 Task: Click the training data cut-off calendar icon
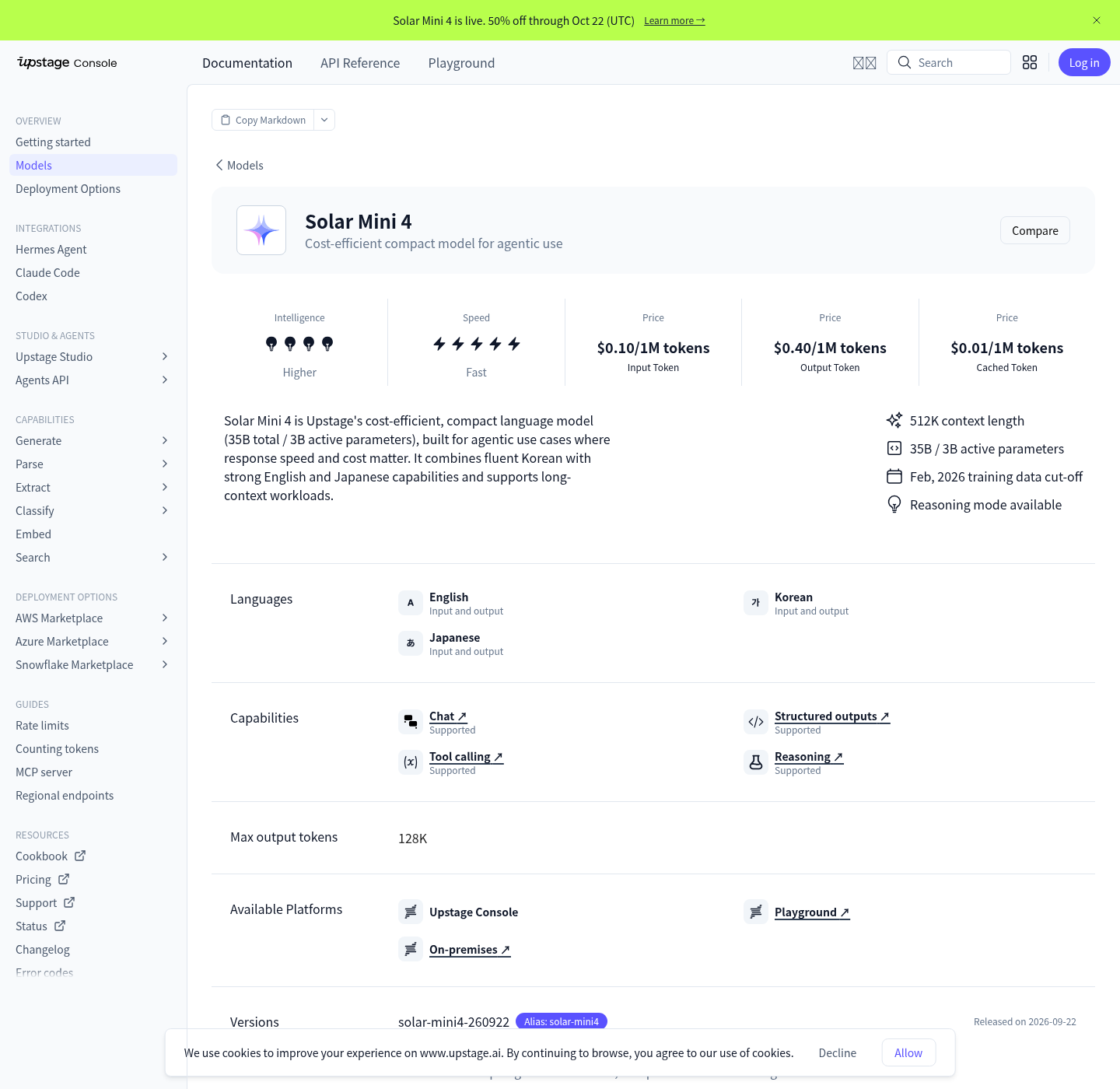click(x=894, y=476)
